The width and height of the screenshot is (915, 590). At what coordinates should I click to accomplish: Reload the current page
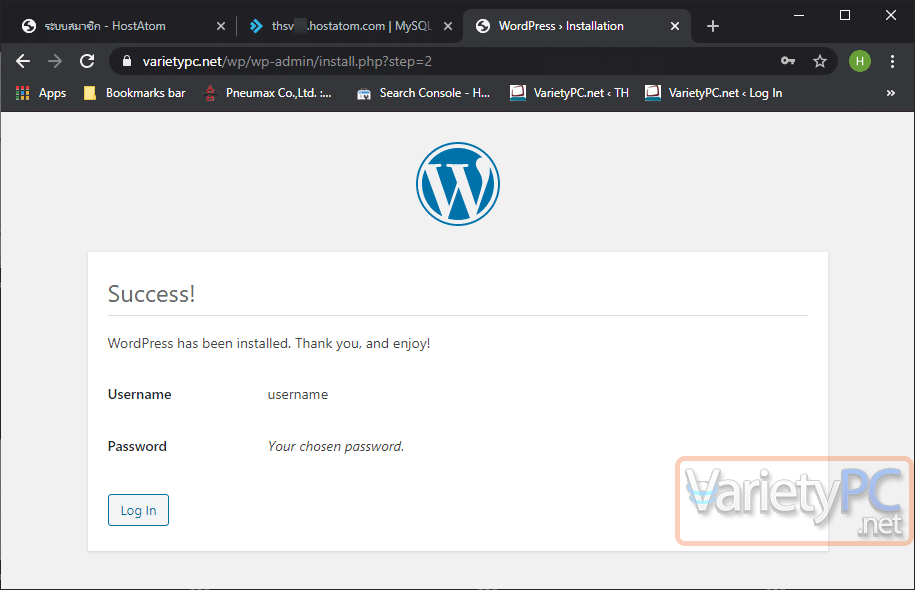[87, 61]
